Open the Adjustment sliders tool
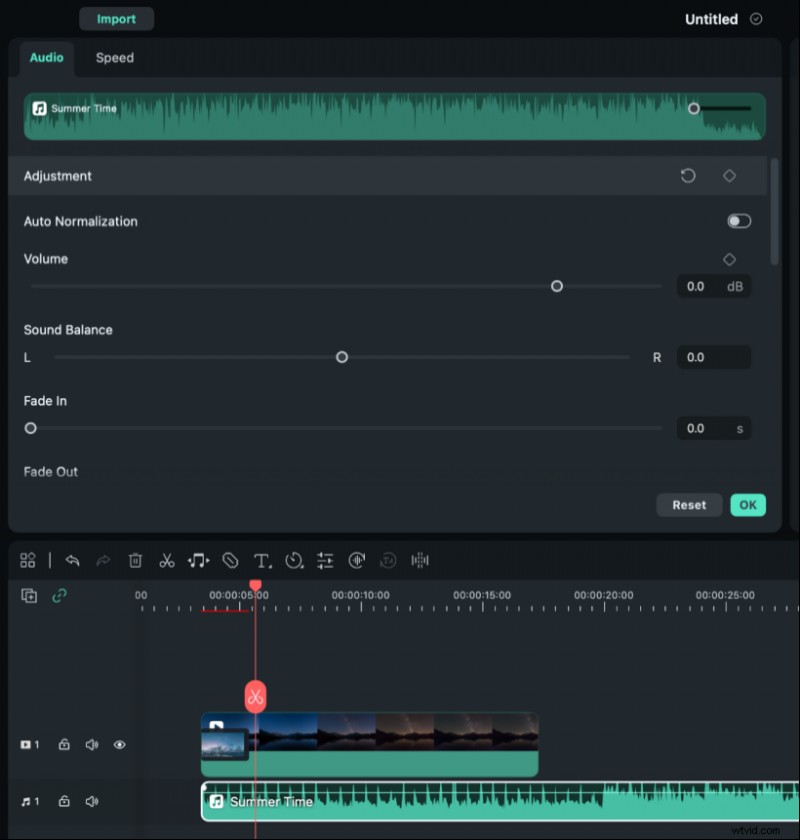This screenshot has height=840, width=800. pos(325,560)
